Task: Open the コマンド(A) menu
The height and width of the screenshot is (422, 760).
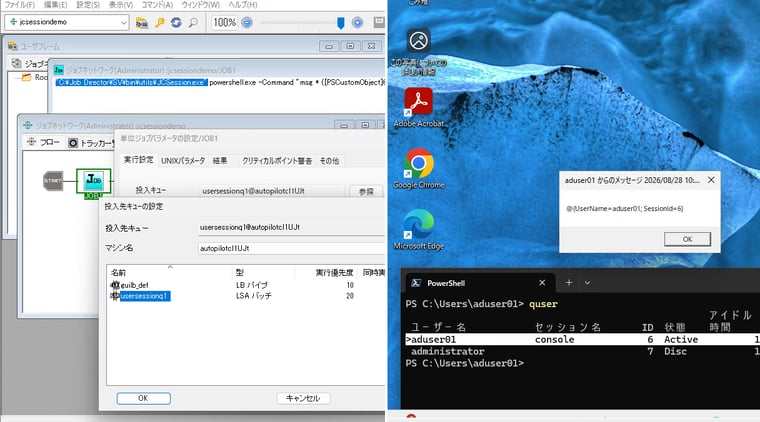Action: [157, 4]
